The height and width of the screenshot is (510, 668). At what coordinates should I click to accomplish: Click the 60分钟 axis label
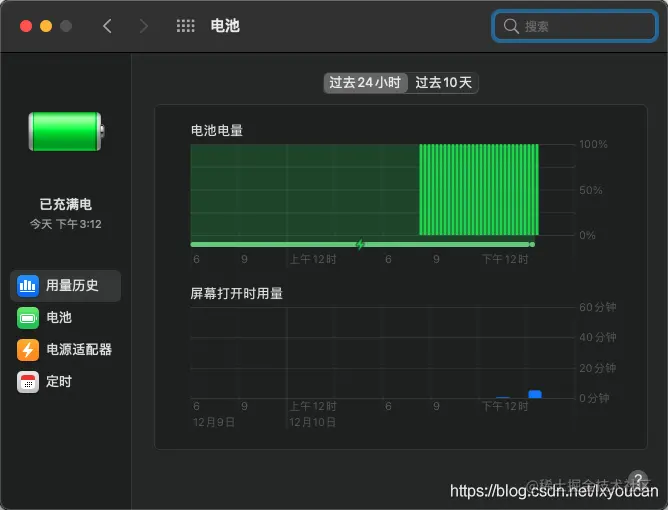click(x=597, y=307)
